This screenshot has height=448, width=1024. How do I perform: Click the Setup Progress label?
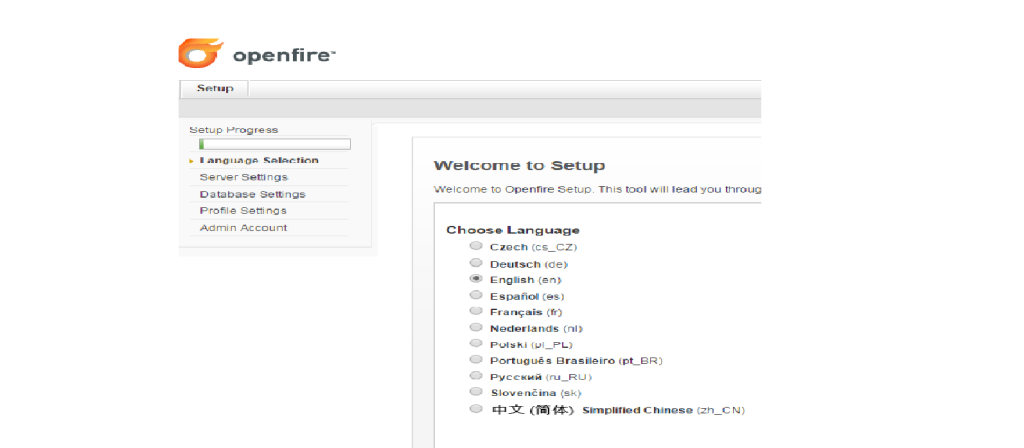tap(234, 130)
